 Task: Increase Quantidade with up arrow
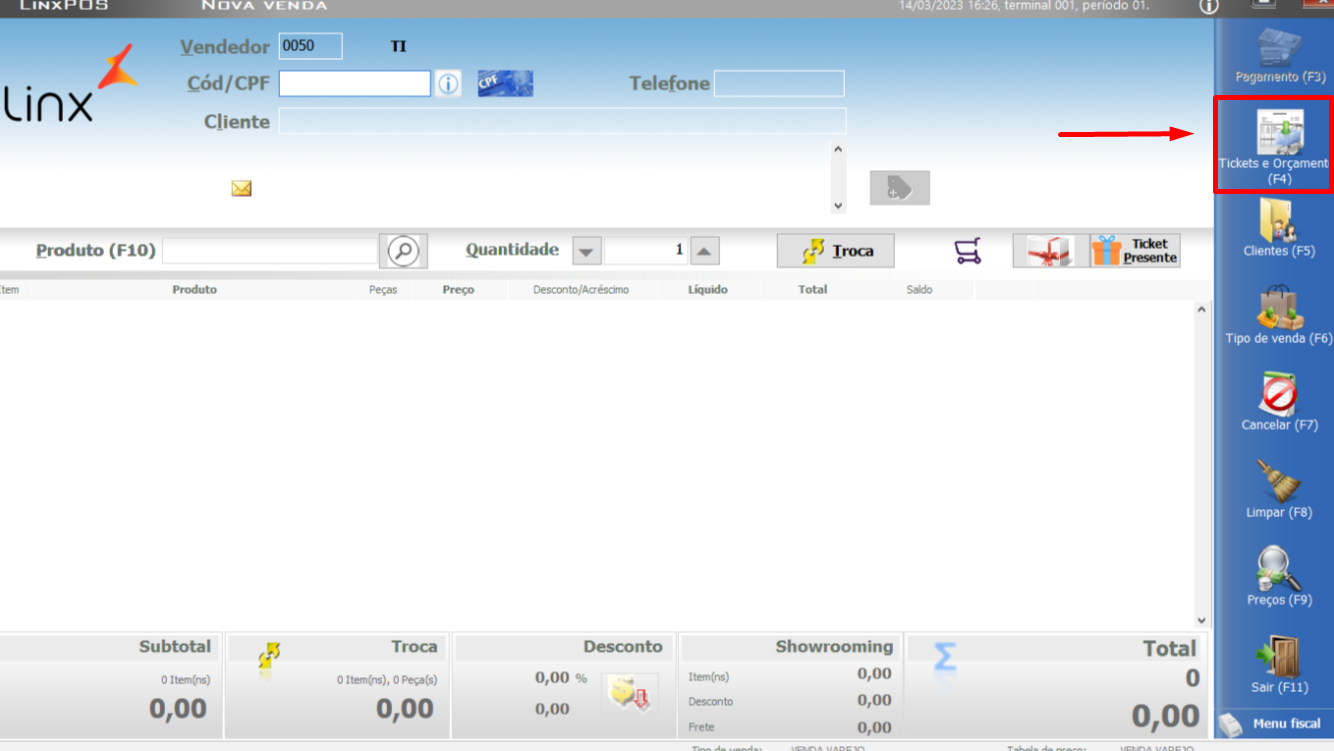click(704, 251)
